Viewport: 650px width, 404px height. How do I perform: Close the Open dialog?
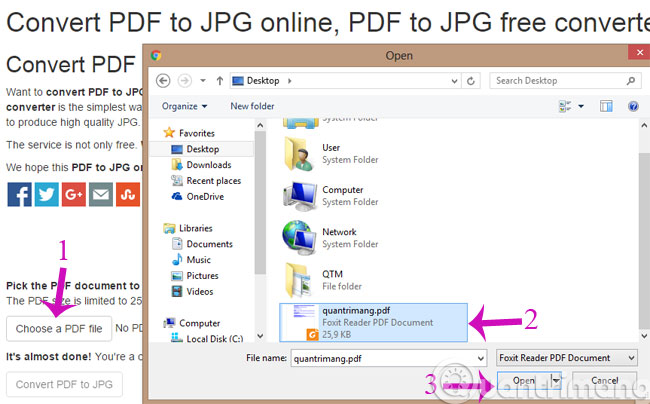pos(639,52)
